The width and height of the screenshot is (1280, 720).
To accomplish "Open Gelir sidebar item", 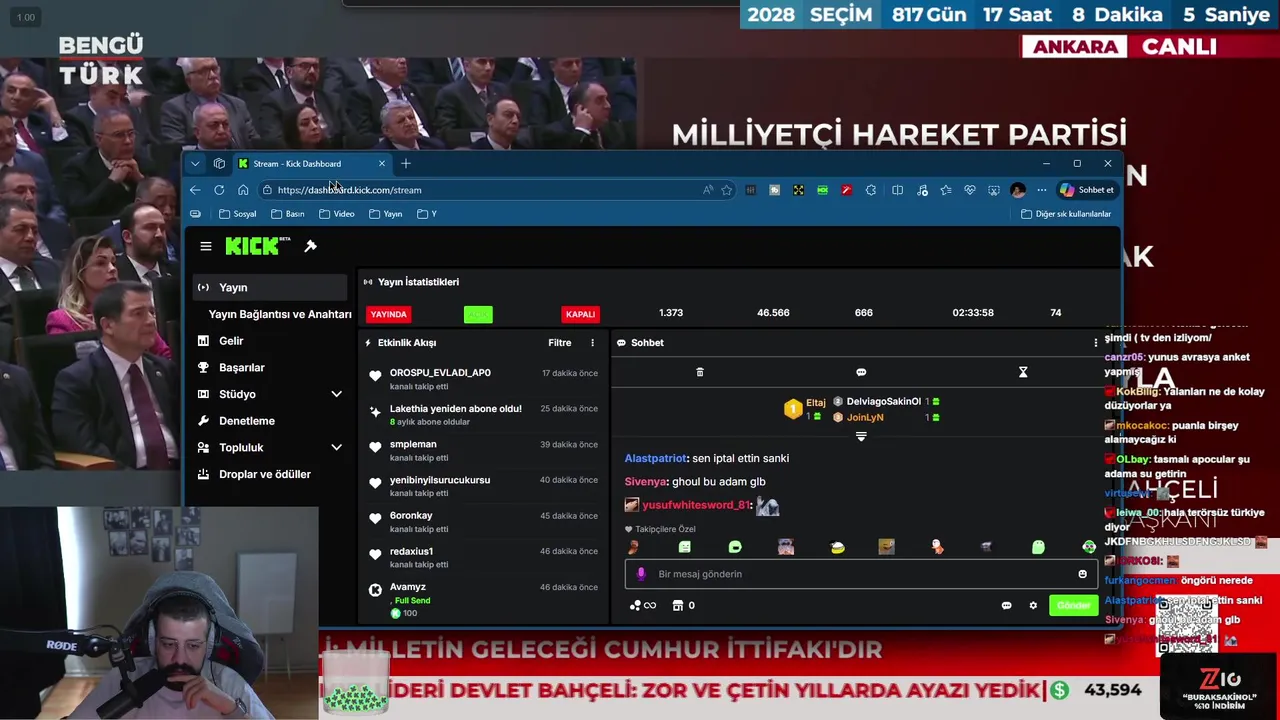I will coord(270,341).
